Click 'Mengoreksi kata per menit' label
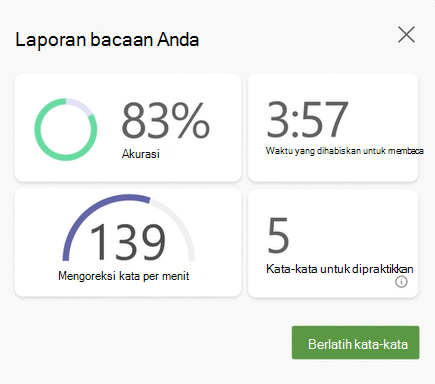 124,276
